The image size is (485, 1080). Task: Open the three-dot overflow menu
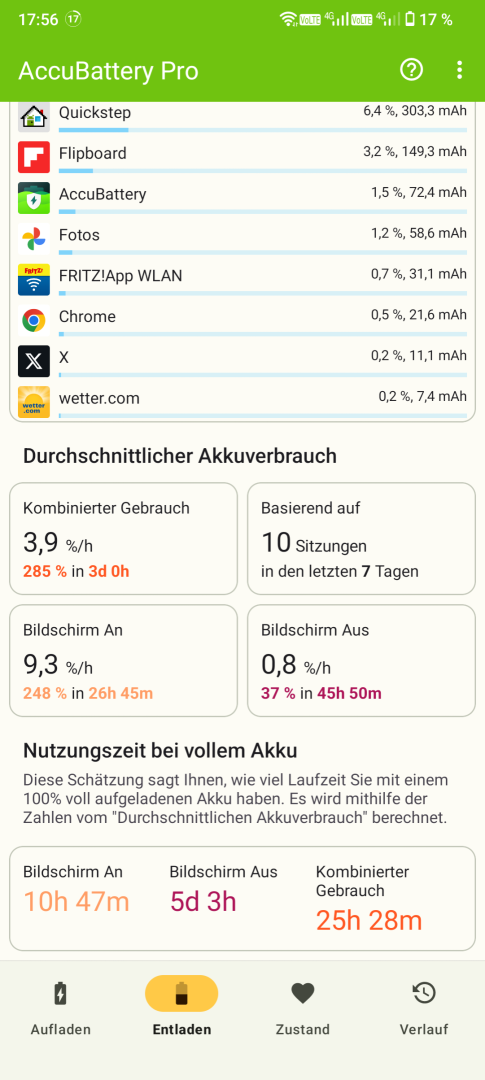(459, 70)
